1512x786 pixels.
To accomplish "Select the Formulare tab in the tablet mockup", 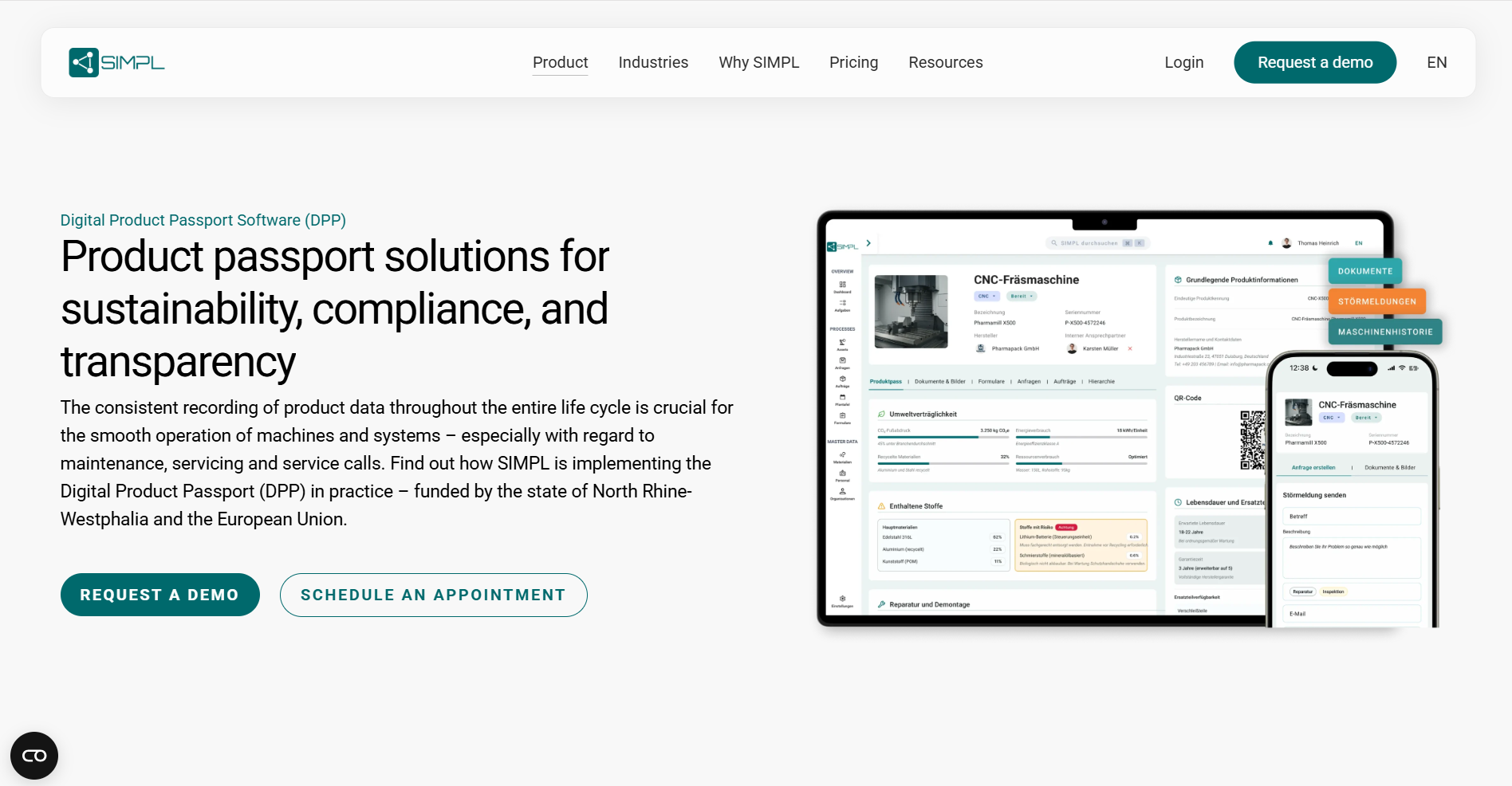I will point(991,382).
